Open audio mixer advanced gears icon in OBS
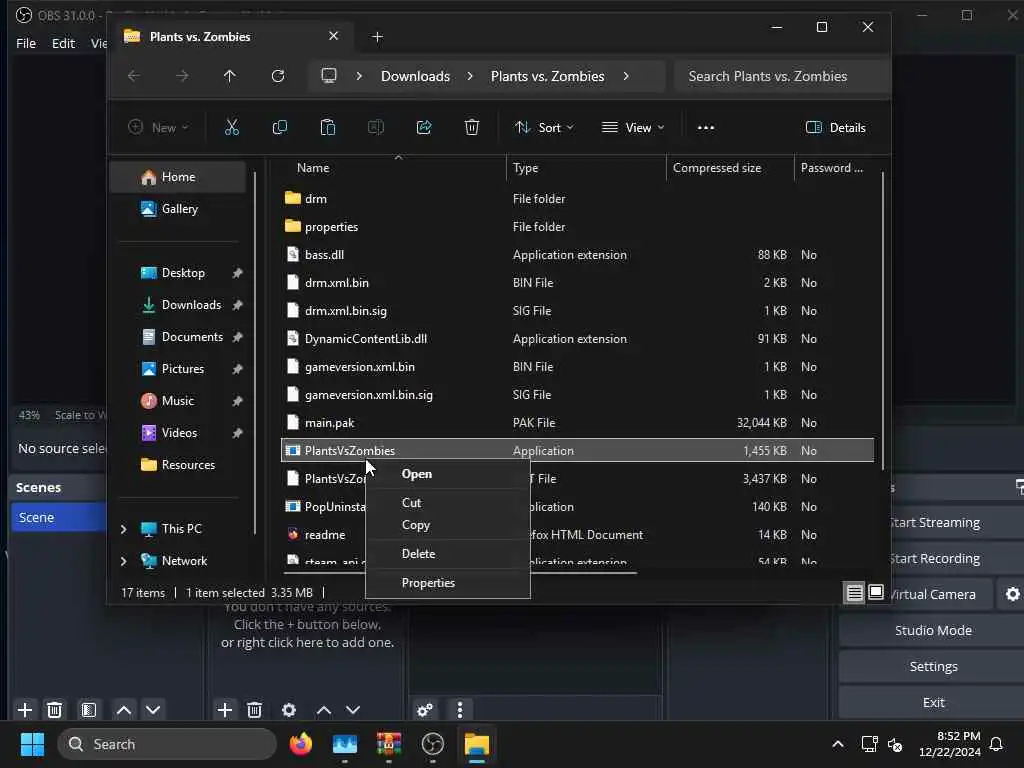1024x768 pixels. click(x=424, y=709)
